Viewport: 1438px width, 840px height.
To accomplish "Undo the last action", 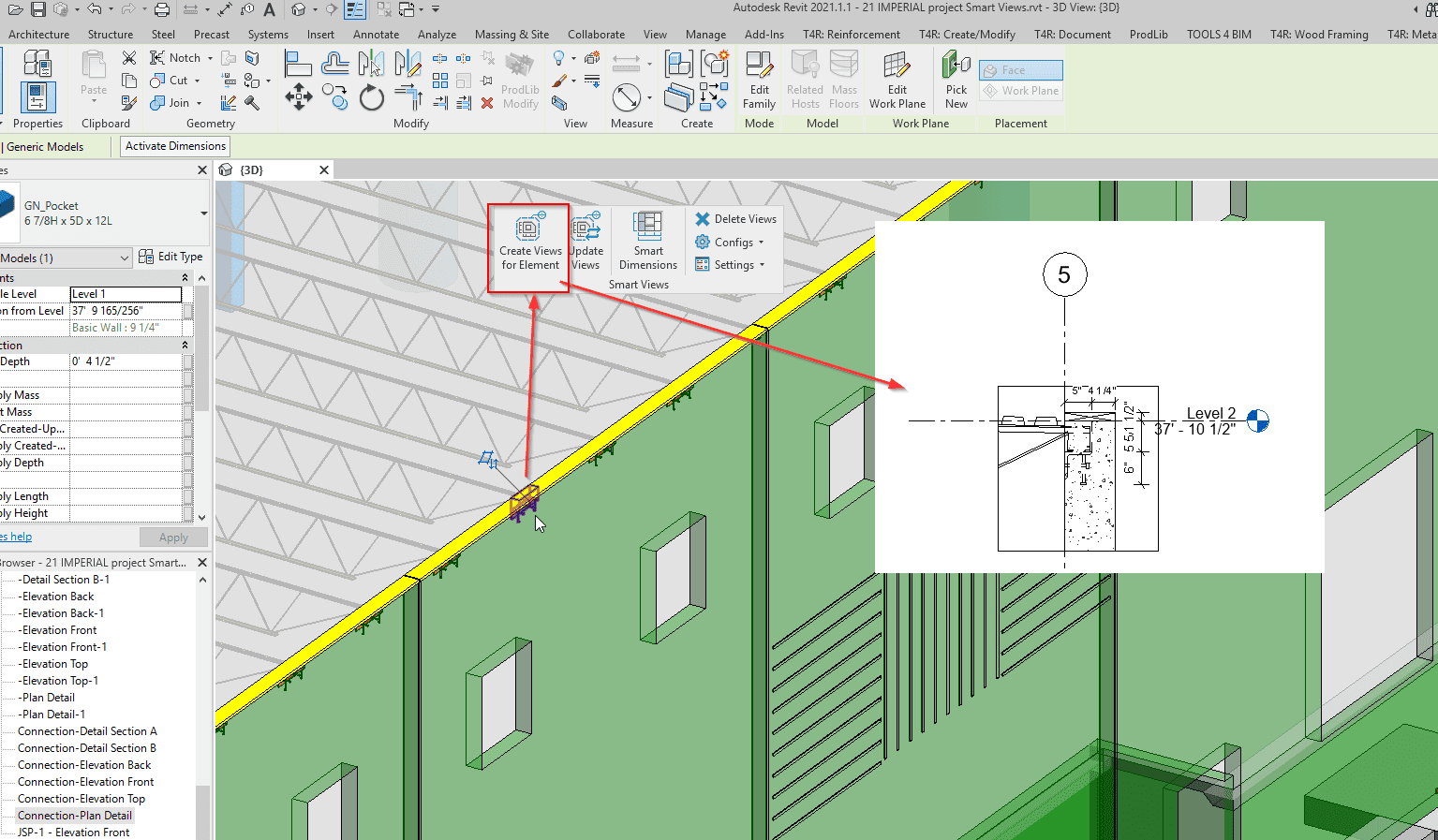I will (95, 9).
